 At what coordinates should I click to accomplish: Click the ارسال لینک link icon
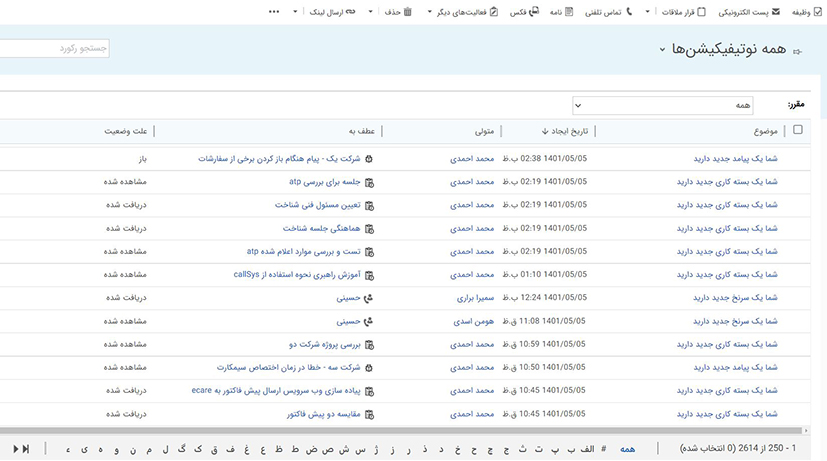(350, 12)
